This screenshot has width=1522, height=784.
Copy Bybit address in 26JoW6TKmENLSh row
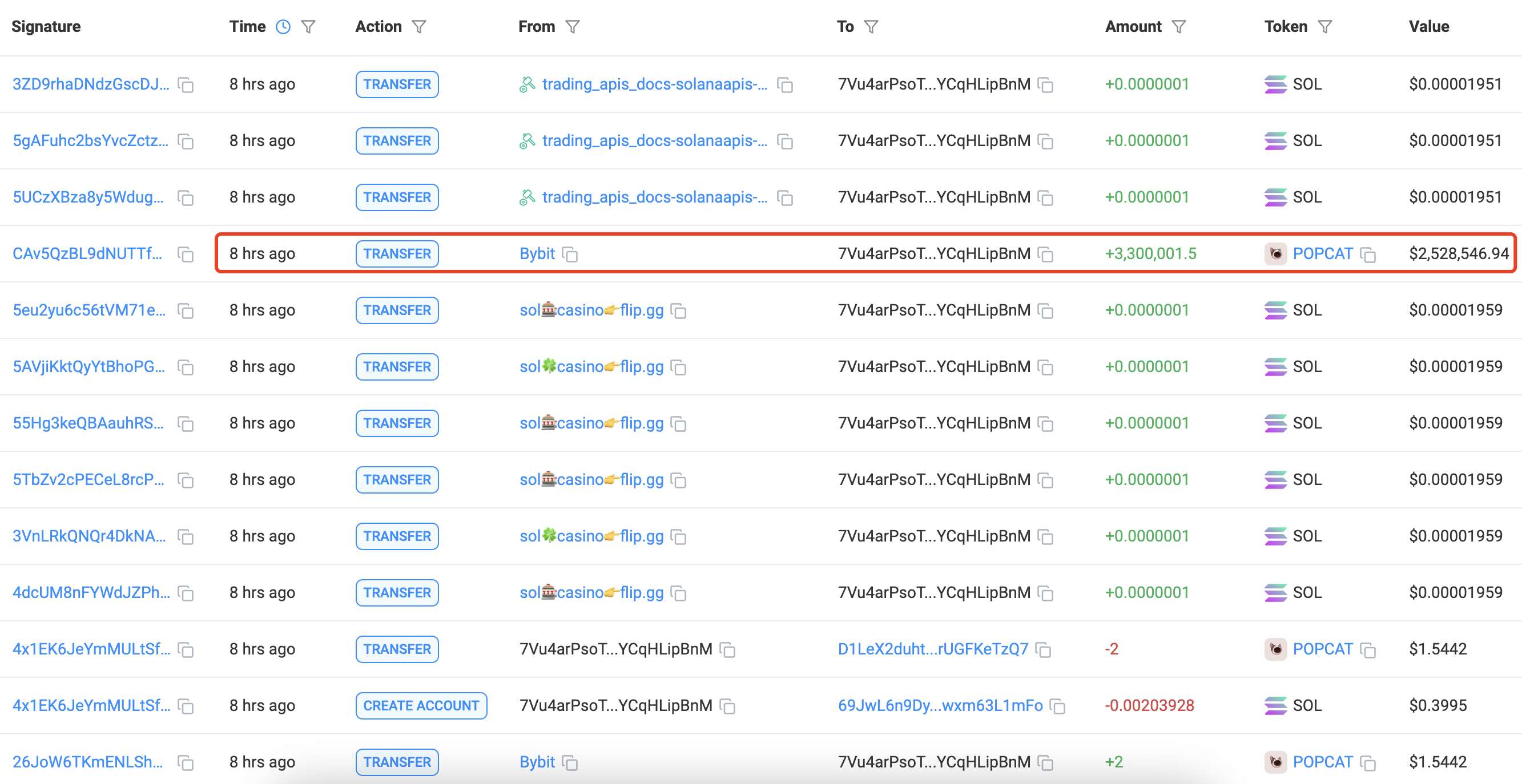[x=570, y=763]
